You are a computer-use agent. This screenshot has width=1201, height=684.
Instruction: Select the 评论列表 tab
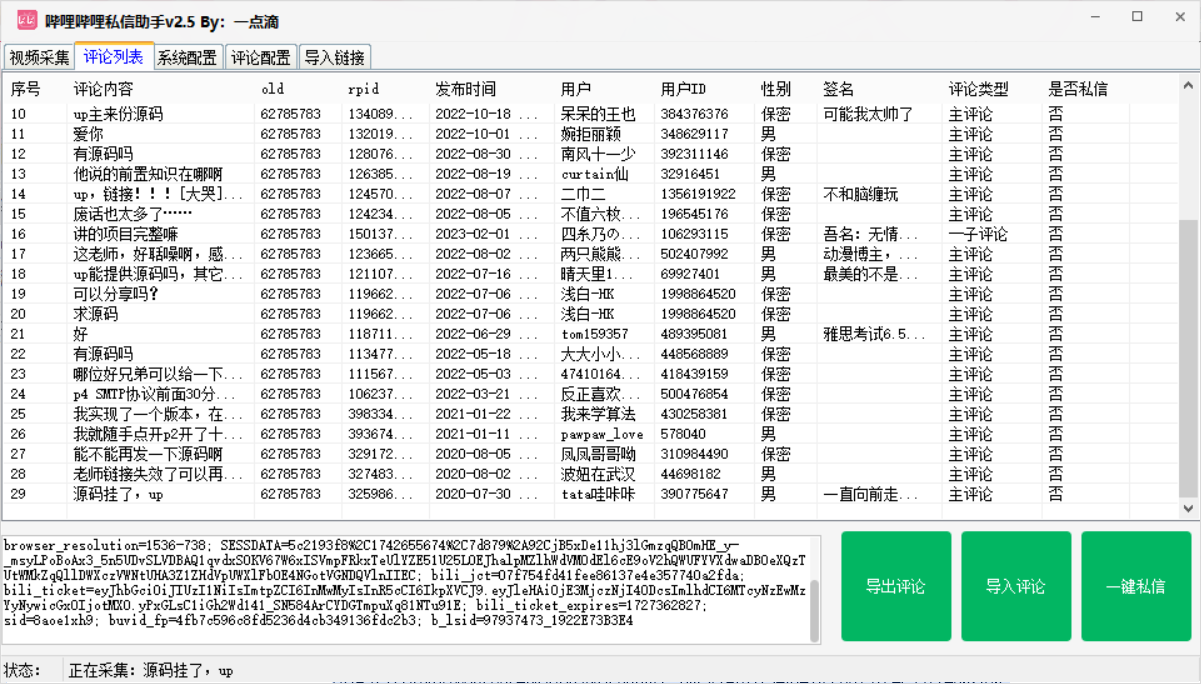click(x=113, y=56)
